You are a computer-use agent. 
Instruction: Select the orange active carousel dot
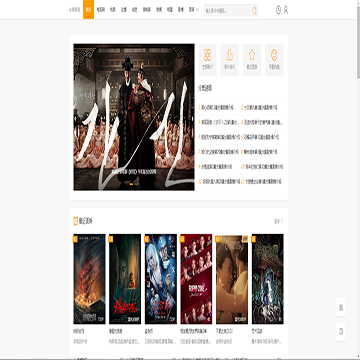pos(132,184)
